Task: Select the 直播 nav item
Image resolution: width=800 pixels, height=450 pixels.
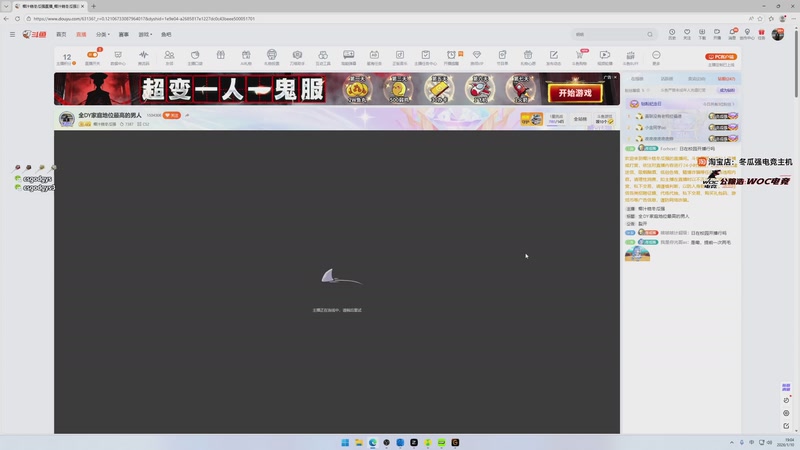Action: point(81,34)
